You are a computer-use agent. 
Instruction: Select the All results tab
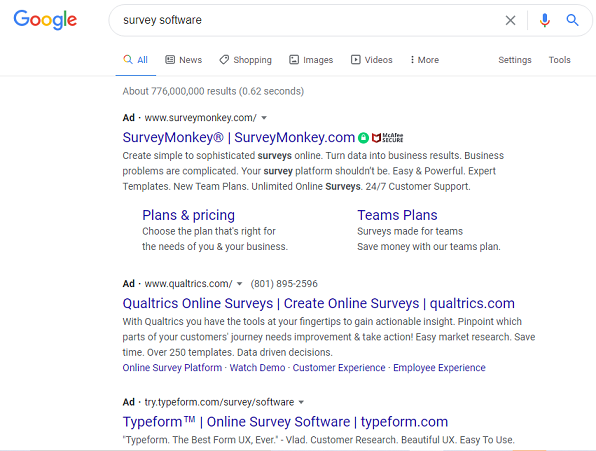(x=136, y=60)
